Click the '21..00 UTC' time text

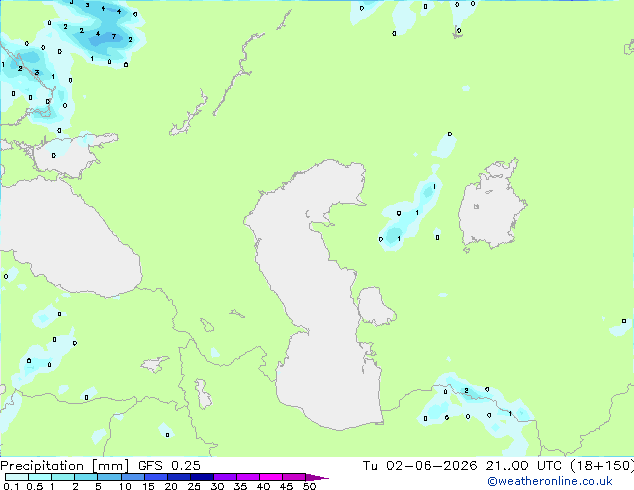point(524,466)
